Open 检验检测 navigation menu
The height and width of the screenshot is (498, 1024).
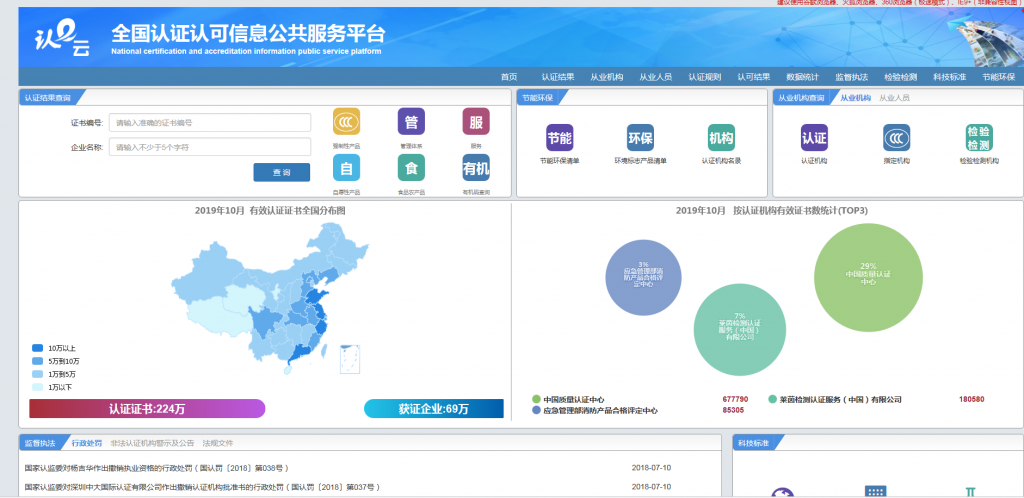pos(901,77)
